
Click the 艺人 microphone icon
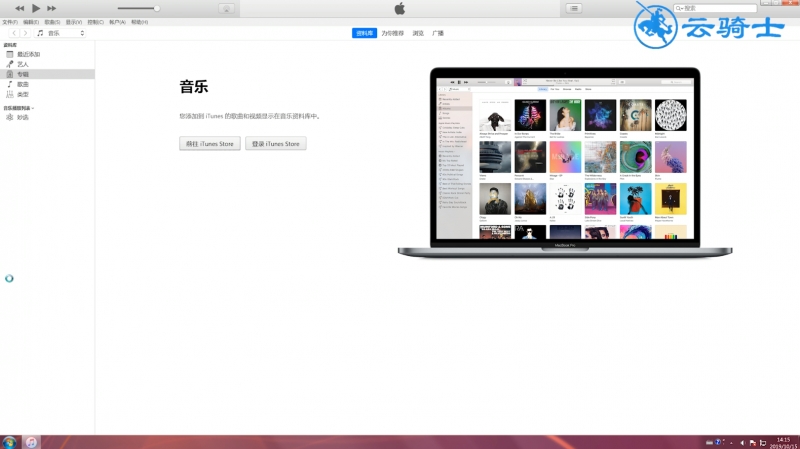pos(9,64)
